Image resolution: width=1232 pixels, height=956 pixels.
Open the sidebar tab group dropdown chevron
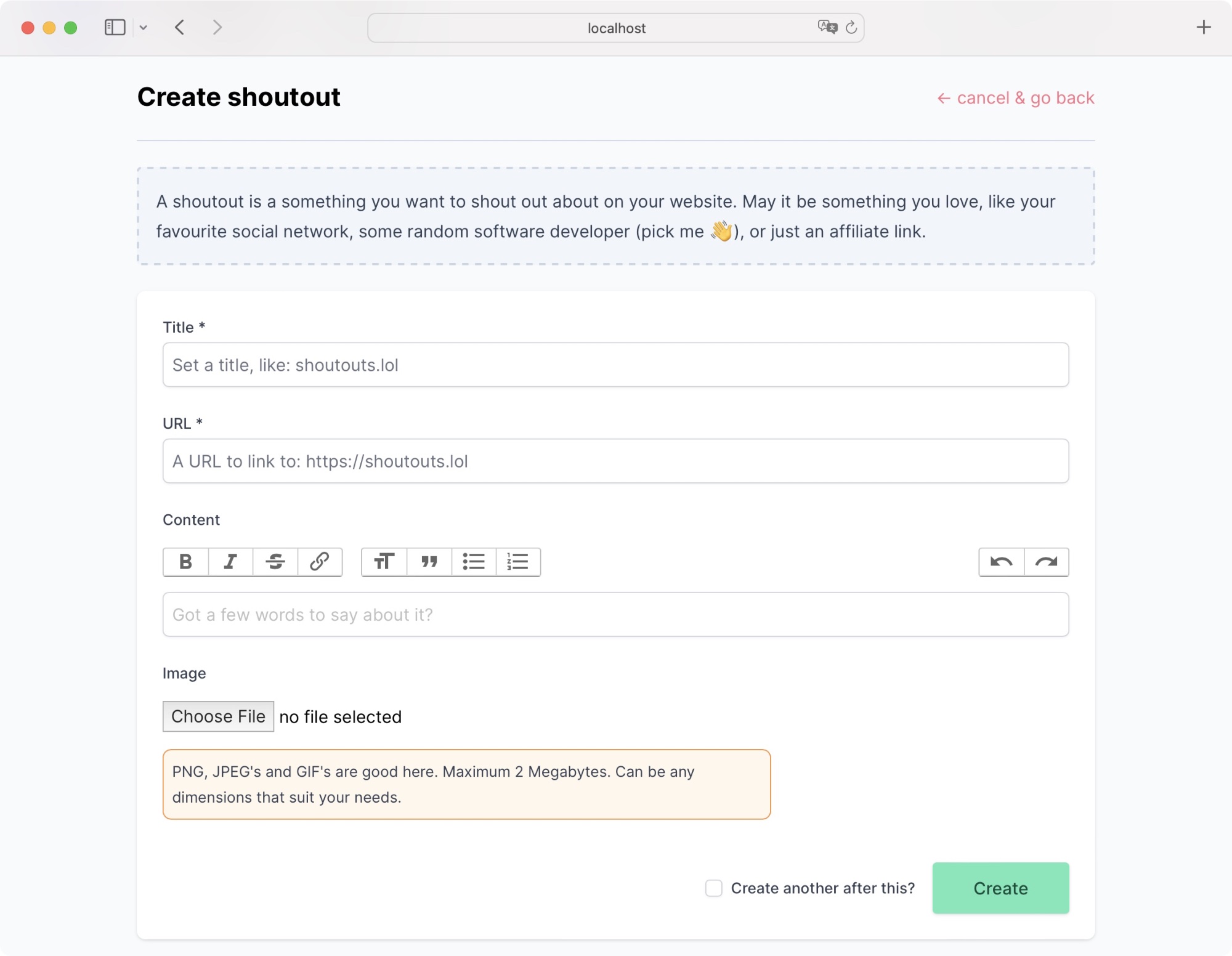click(x=144, y=28)
